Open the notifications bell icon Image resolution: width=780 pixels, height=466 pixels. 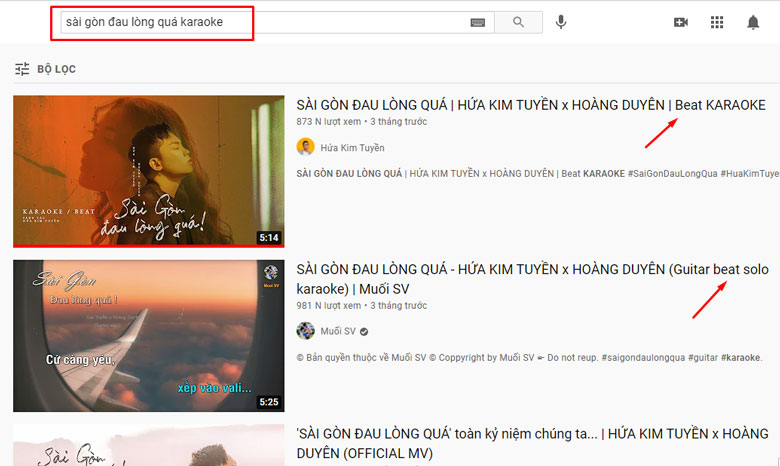tap(753, 22)
